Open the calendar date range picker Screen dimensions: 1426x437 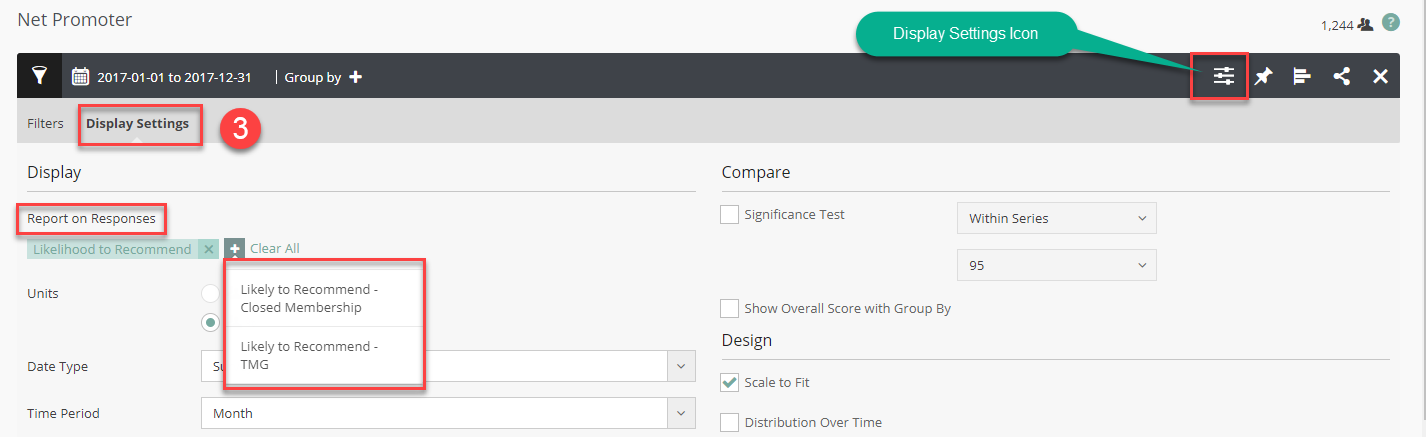click(81, 77)
